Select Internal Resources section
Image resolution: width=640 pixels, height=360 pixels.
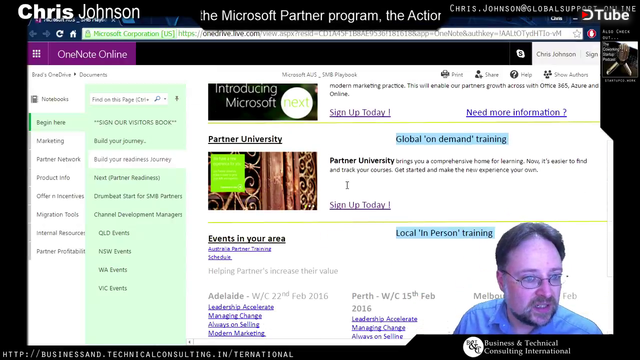58,233
